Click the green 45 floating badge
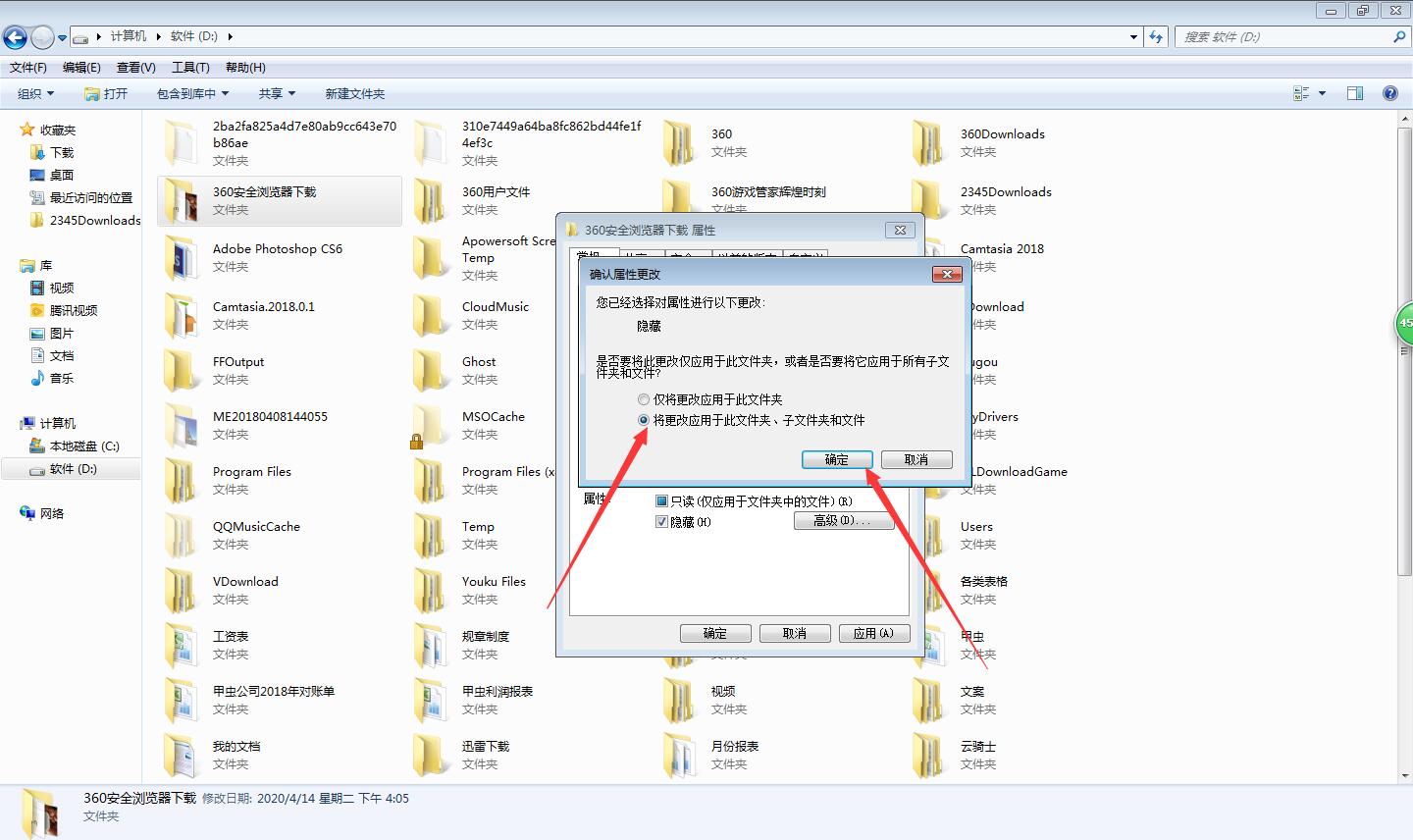 coord(1404,323)
